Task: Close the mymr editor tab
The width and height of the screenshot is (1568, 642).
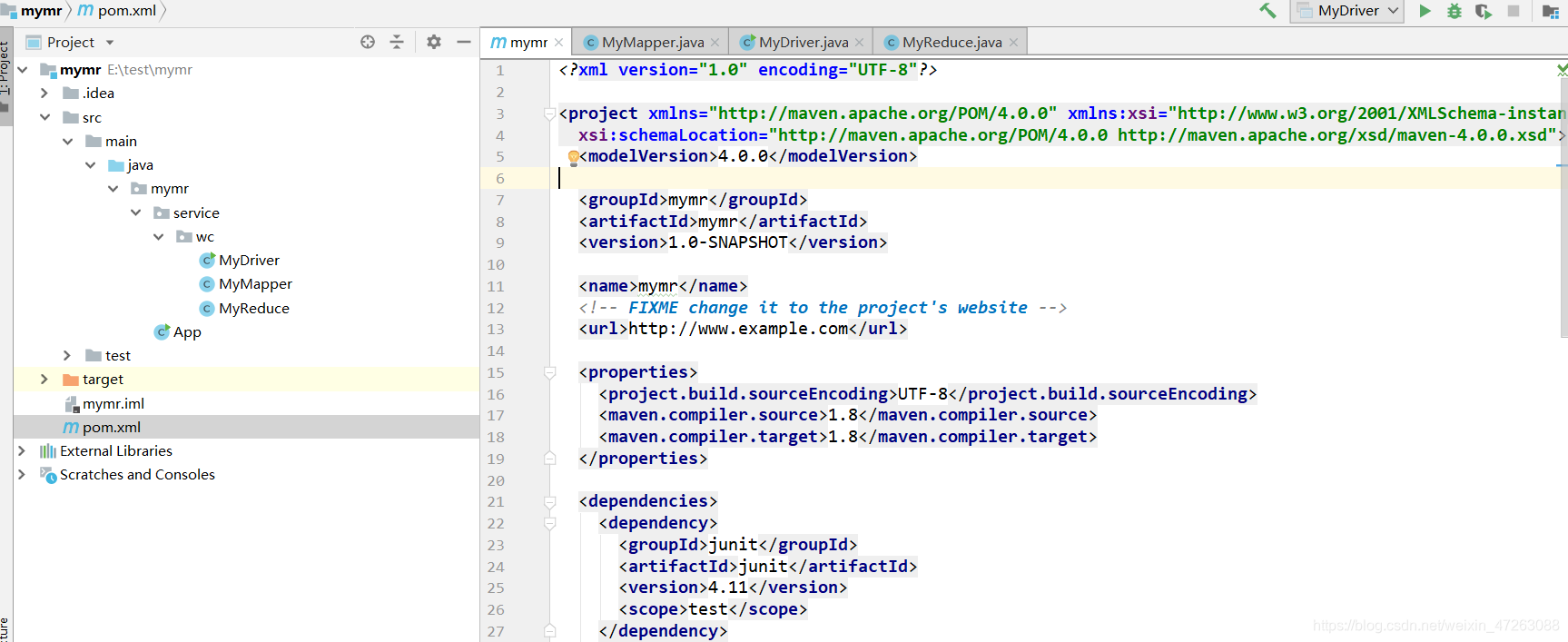Action: coord(559,43)
